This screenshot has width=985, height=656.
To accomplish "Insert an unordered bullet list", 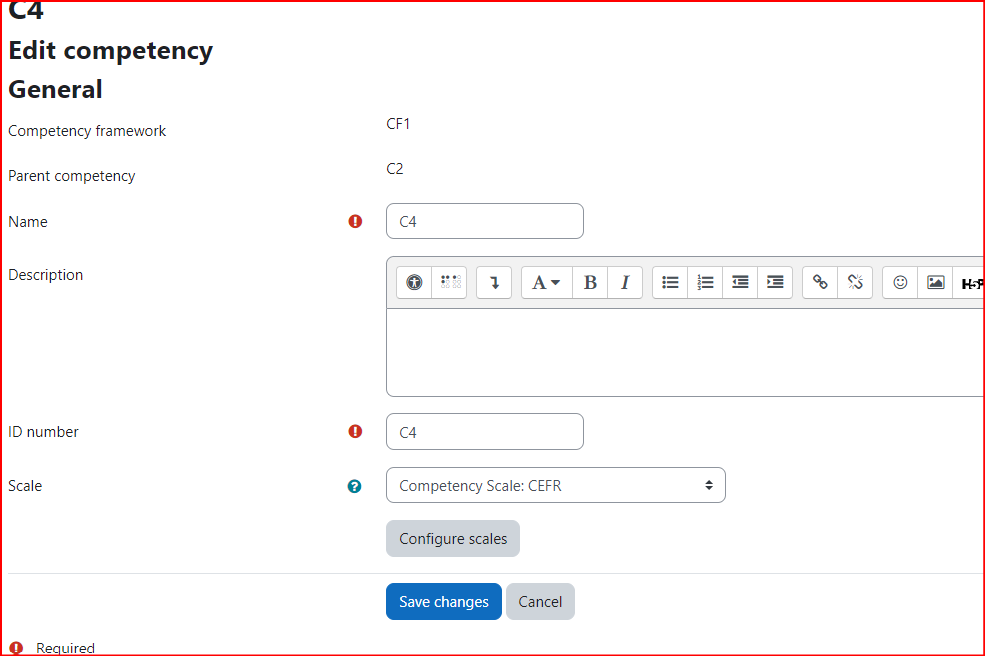I will click(x=670, y=283).
